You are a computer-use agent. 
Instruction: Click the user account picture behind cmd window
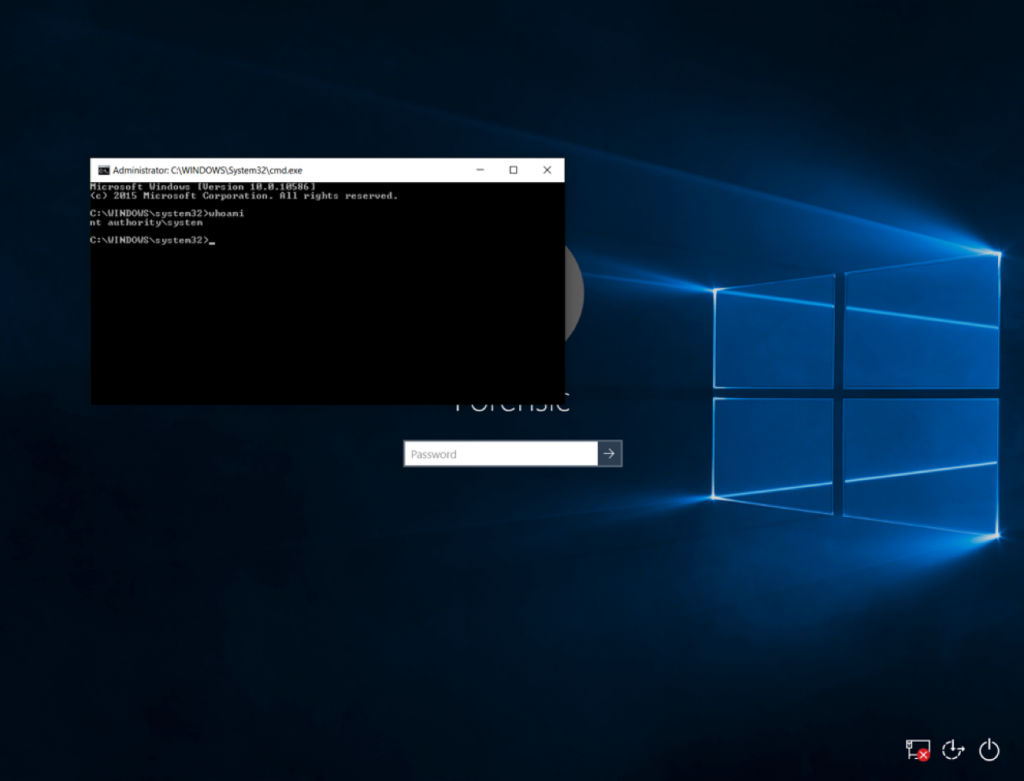pyautogui.click(x=574, y=294)
